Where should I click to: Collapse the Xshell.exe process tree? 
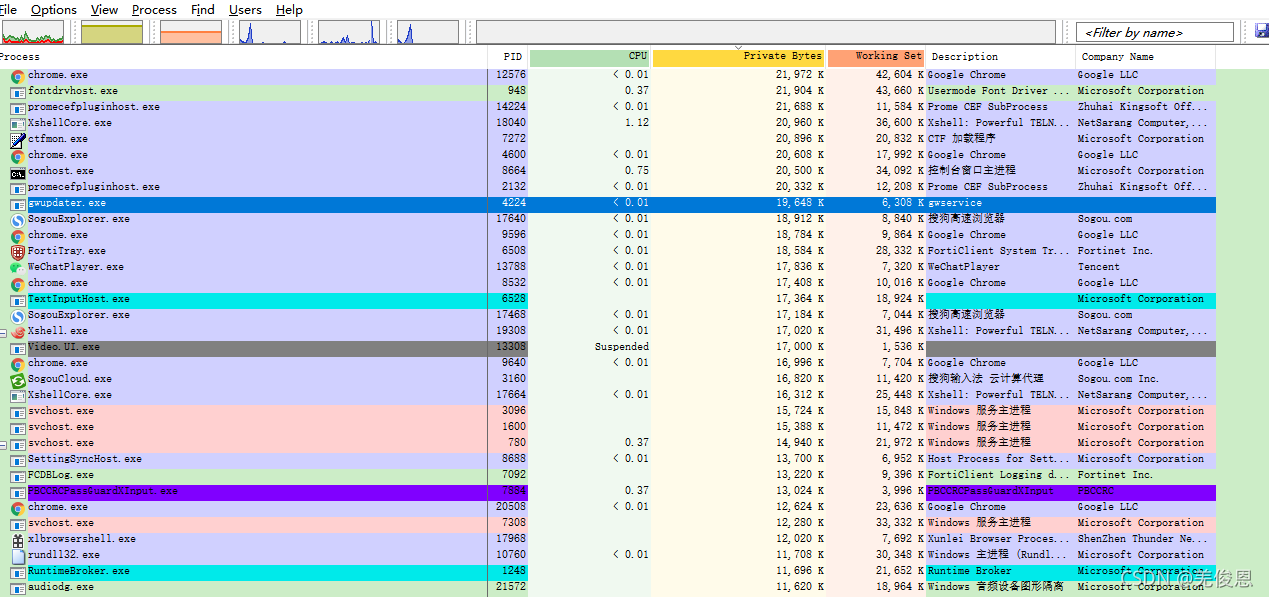(3, 331)
